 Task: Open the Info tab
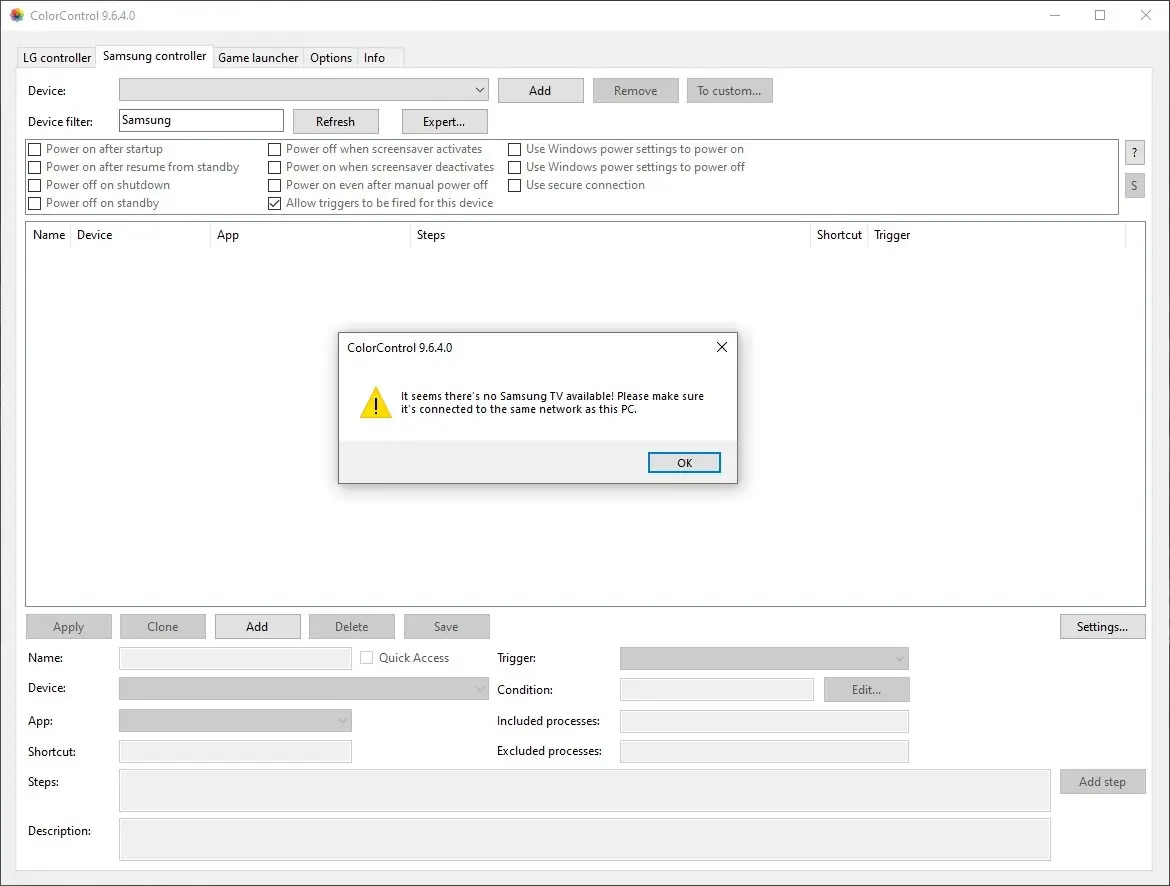374,57
